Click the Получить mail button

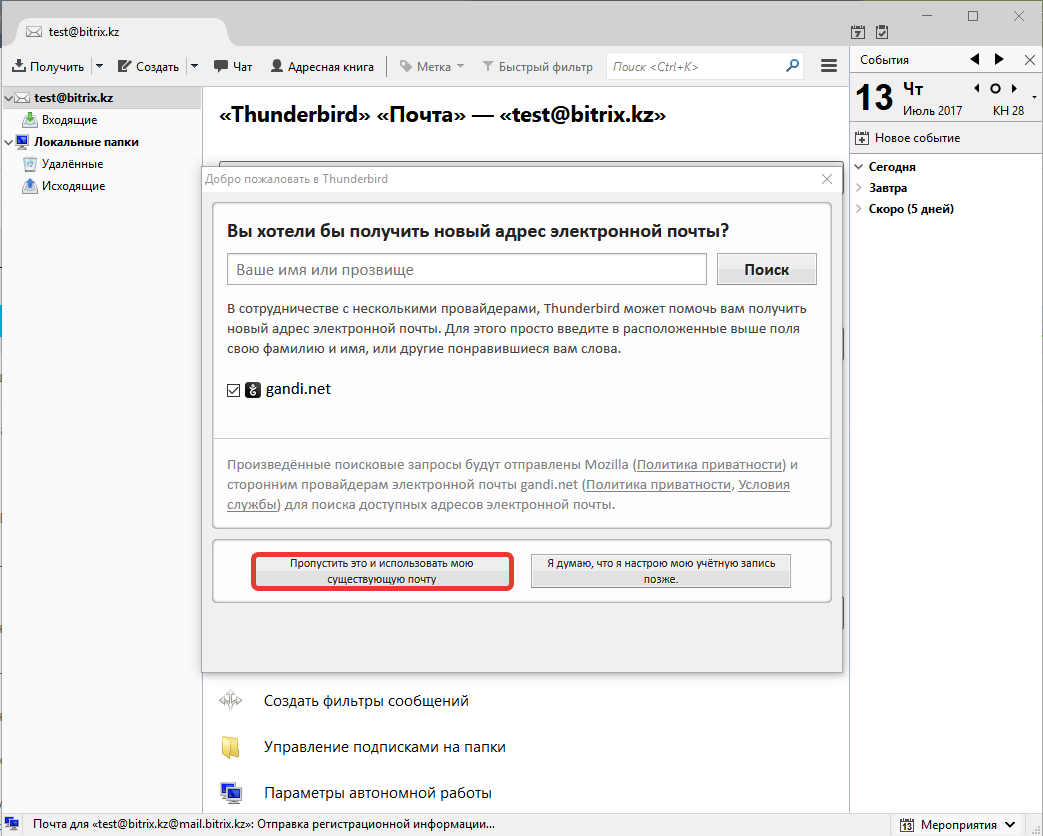click(49, 67)
